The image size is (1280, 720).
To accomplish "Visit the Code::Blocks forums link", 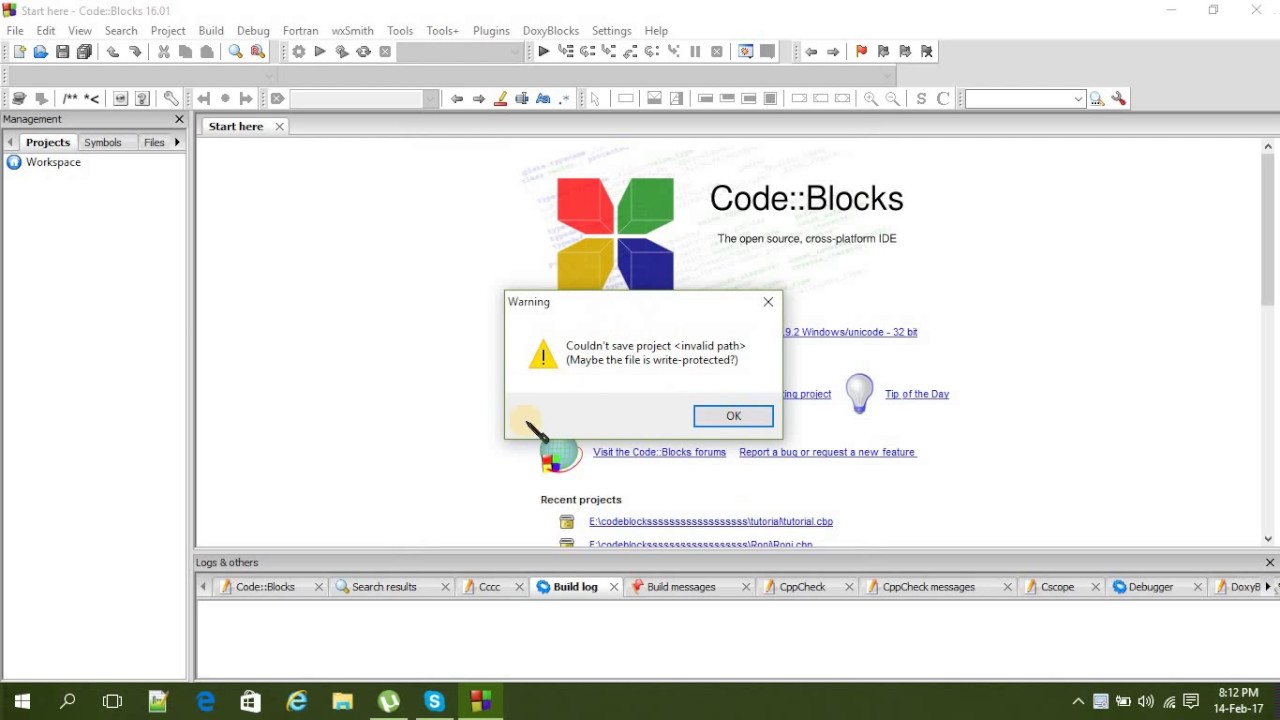I will tap(659, 452).
